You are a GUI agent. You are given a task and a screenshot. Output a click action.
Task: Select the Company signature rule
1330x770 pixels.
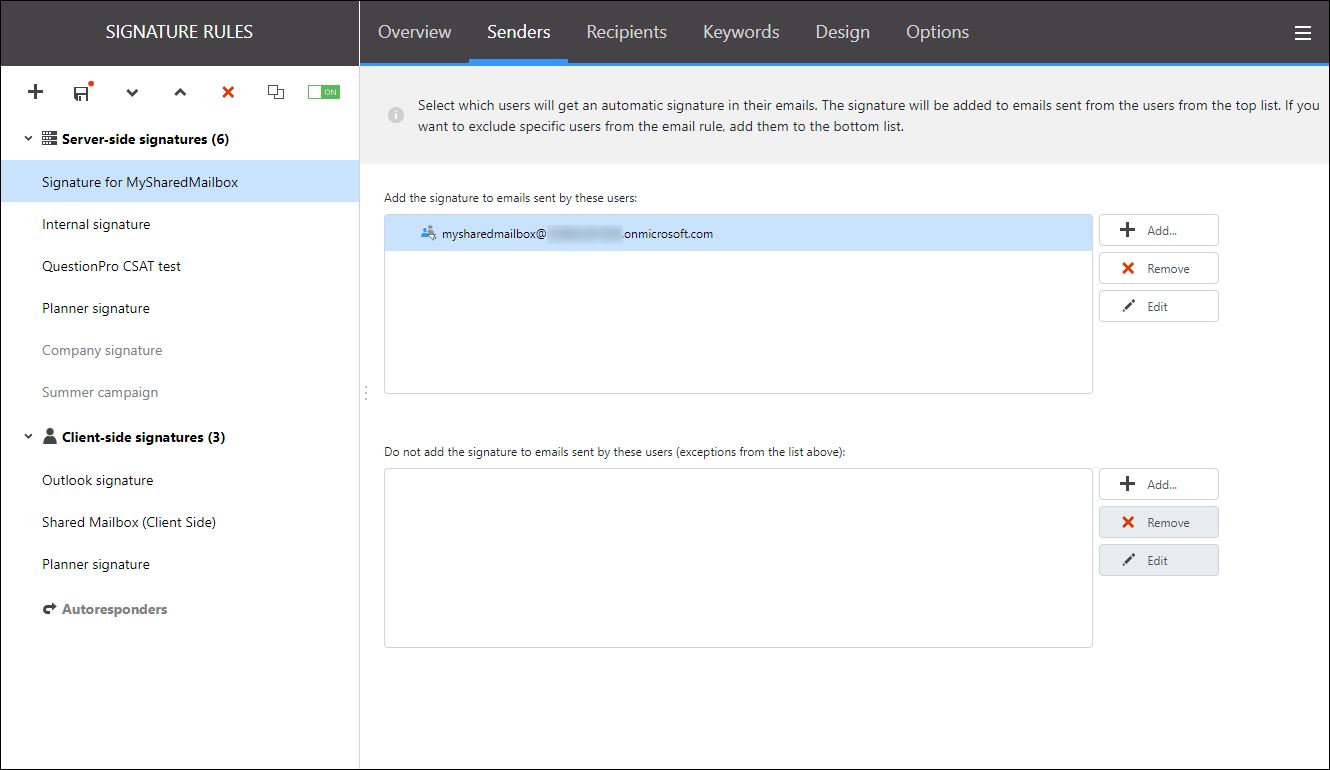(102, 349)
